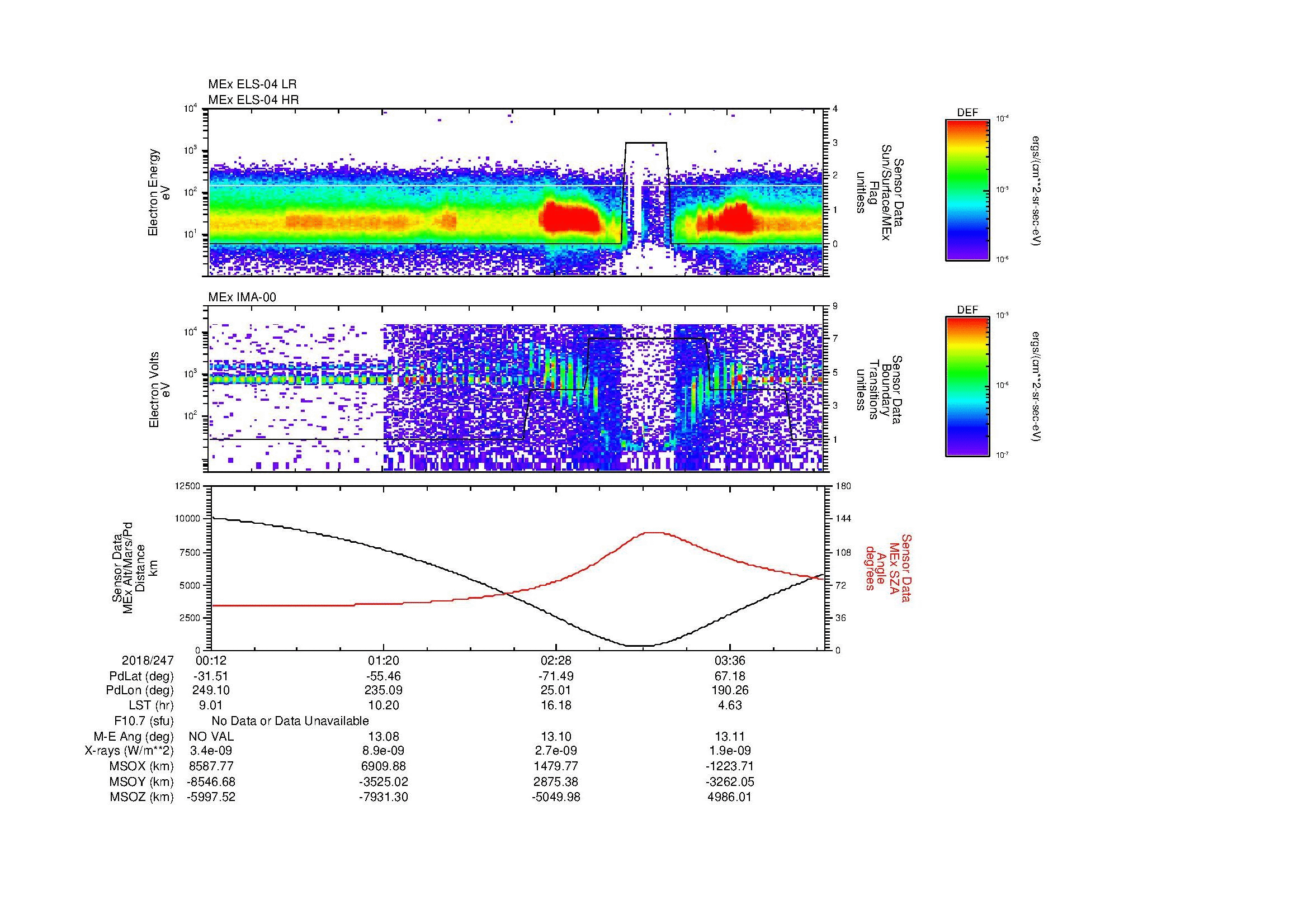Click the MSOZ value -5997.52
Viewport: 1308px width, 924px height.
pos(211,797)
